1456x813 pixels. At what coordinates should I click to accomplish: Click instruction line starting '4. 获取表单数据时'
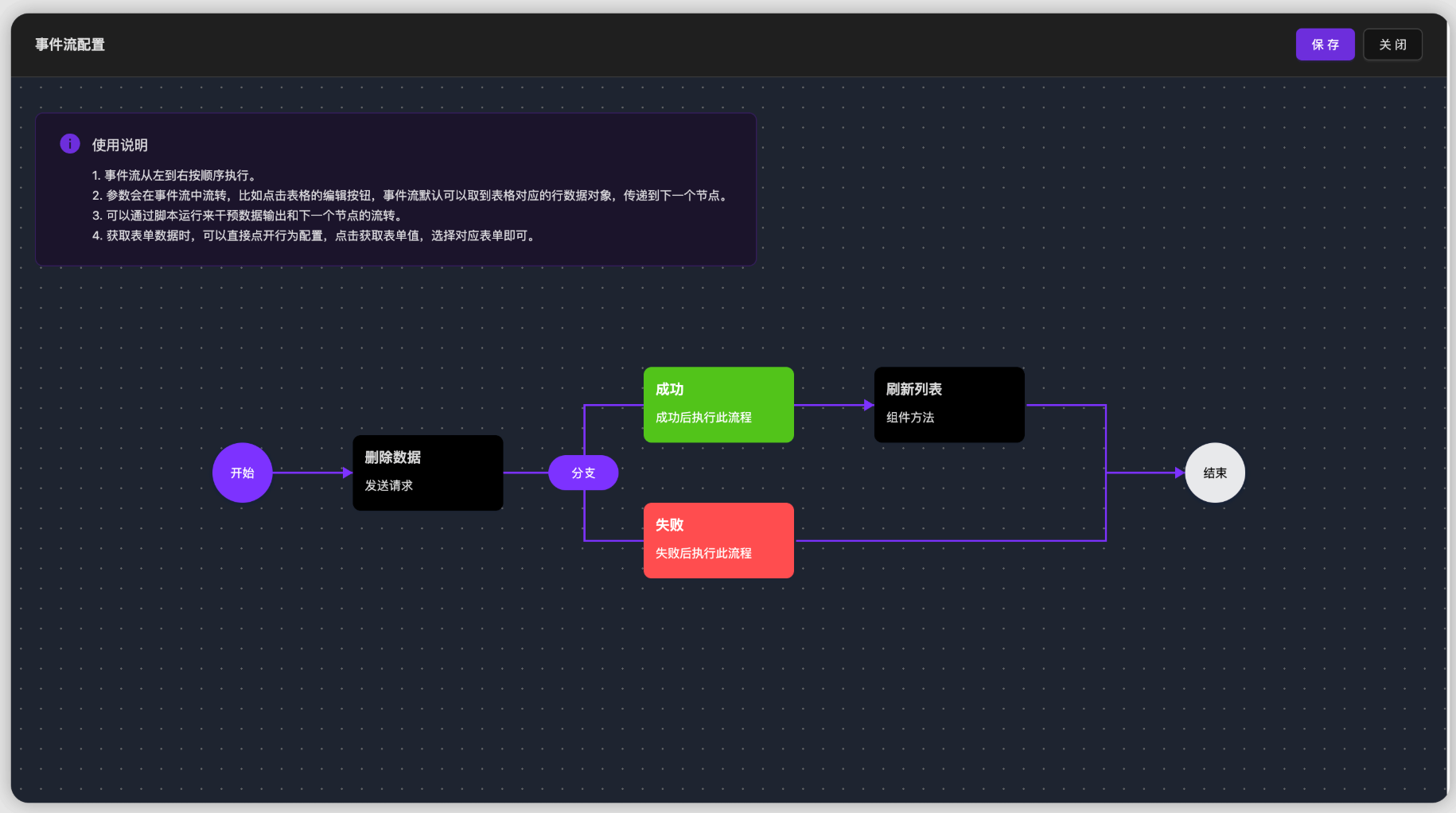315,235
